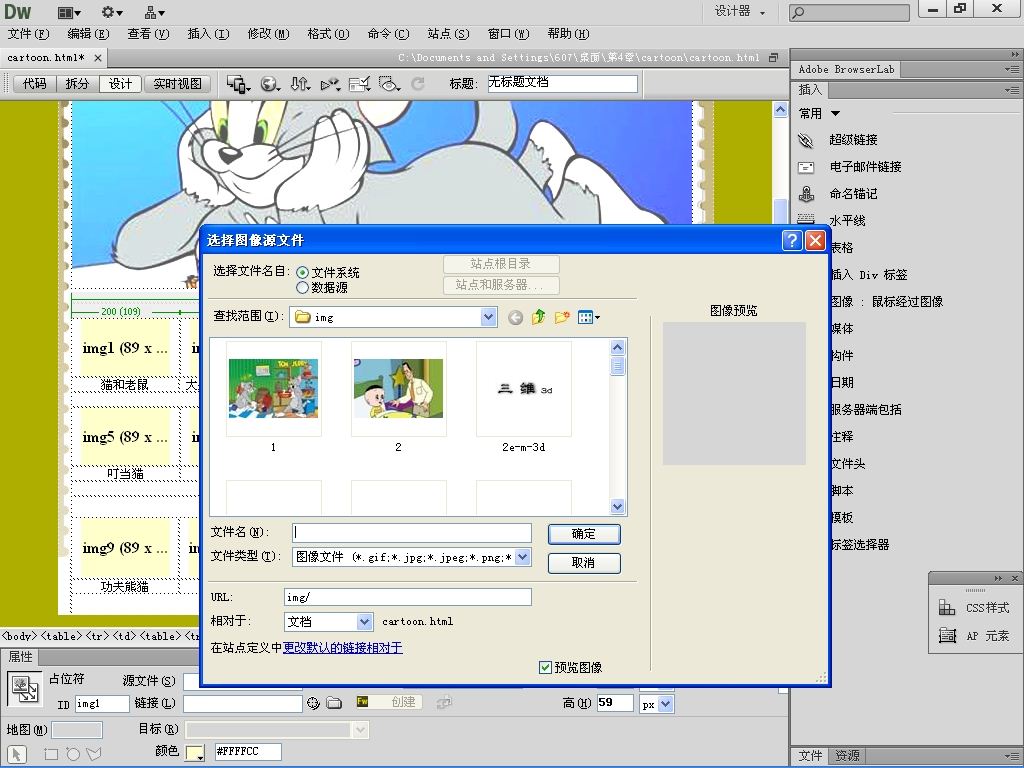Open the site management icon in title bar
This screenshot has width=1024, height=768.
click(154, 12)
